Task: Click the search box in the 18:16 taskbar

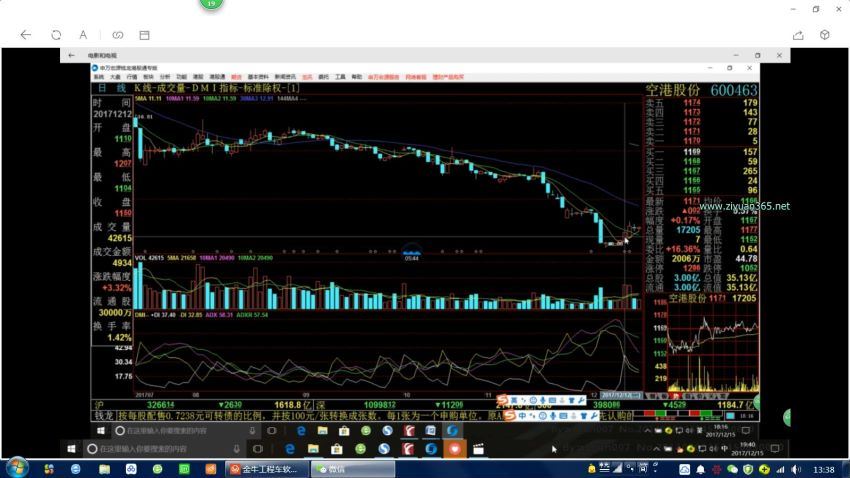Action: pyautogui.click(x=186, y=431)
